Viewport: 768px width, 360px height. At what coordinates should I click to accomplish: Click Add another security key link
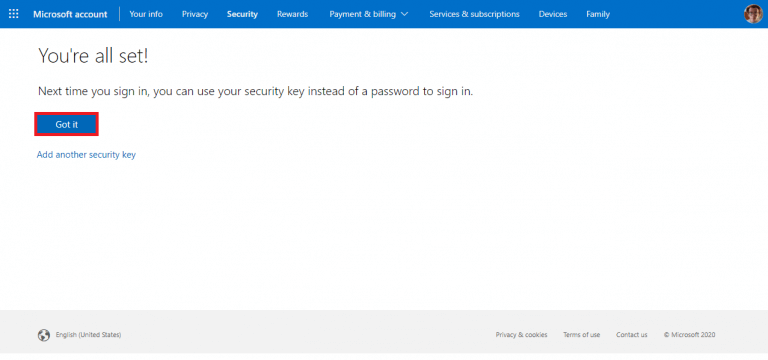(86, 155)
